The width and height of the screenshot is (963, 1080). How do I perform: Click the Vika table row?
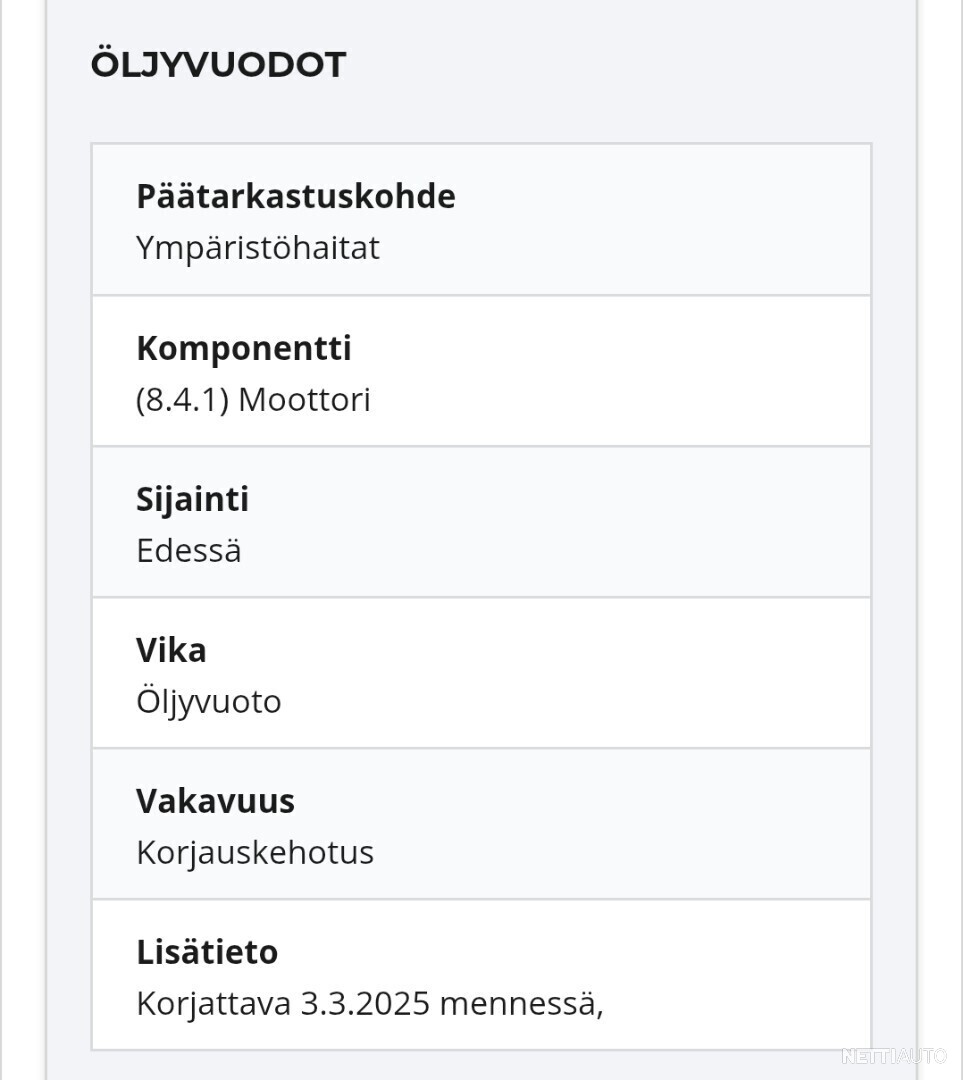tap(482, 673)
